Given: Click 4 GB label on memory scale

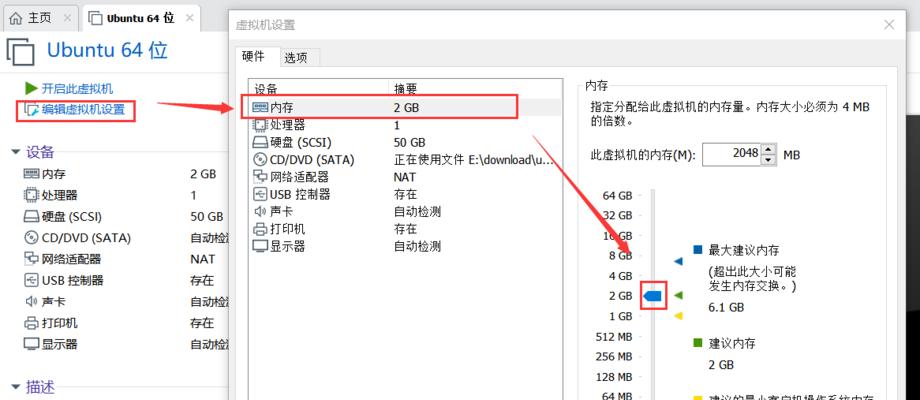Looking at the screenshot, I should pos(620,276).
